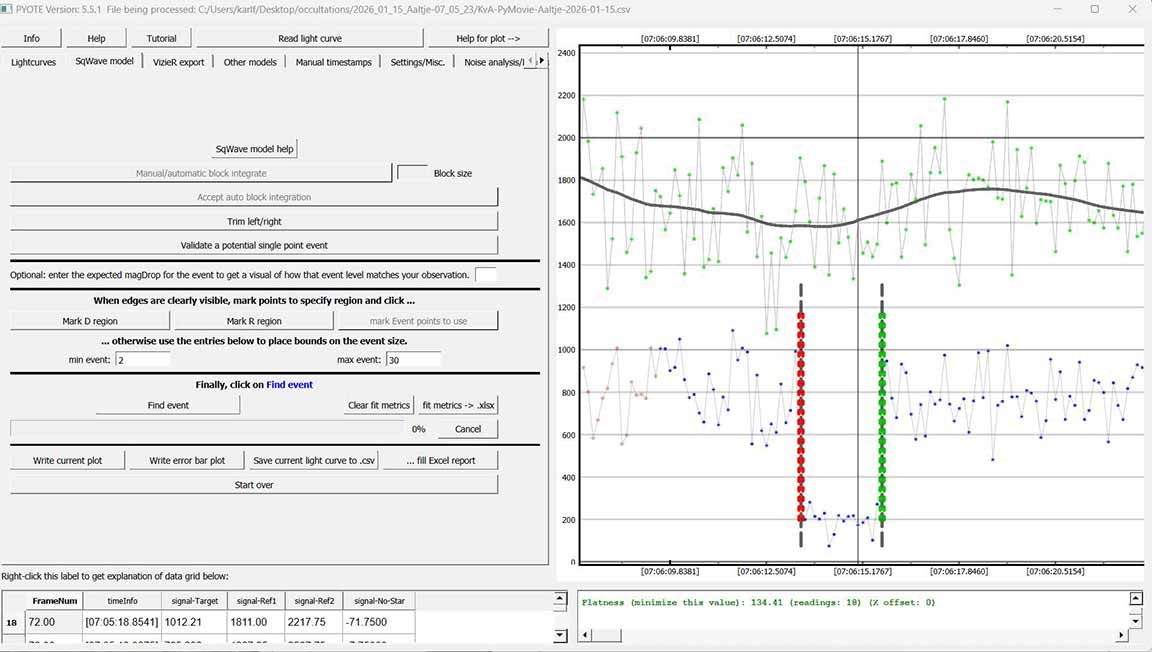Click Trim left/right button

(x=254, y=221)
